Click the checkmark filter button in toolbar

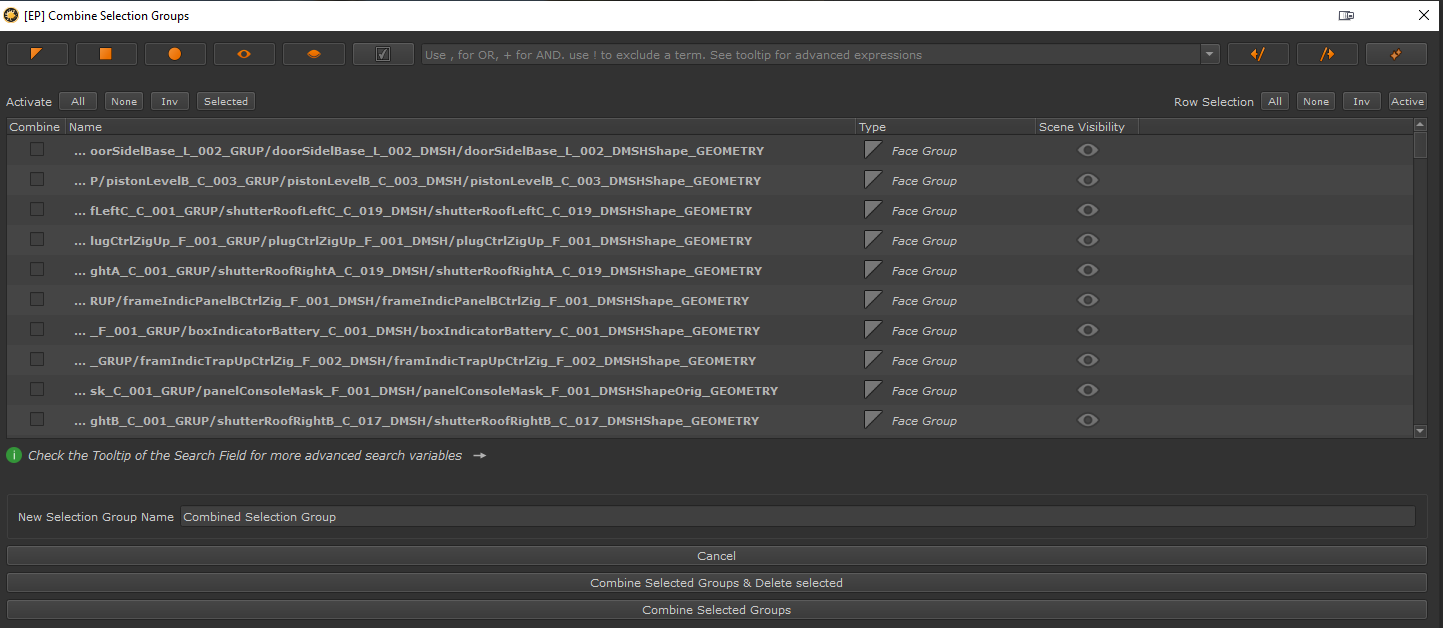tap(383, 54)
